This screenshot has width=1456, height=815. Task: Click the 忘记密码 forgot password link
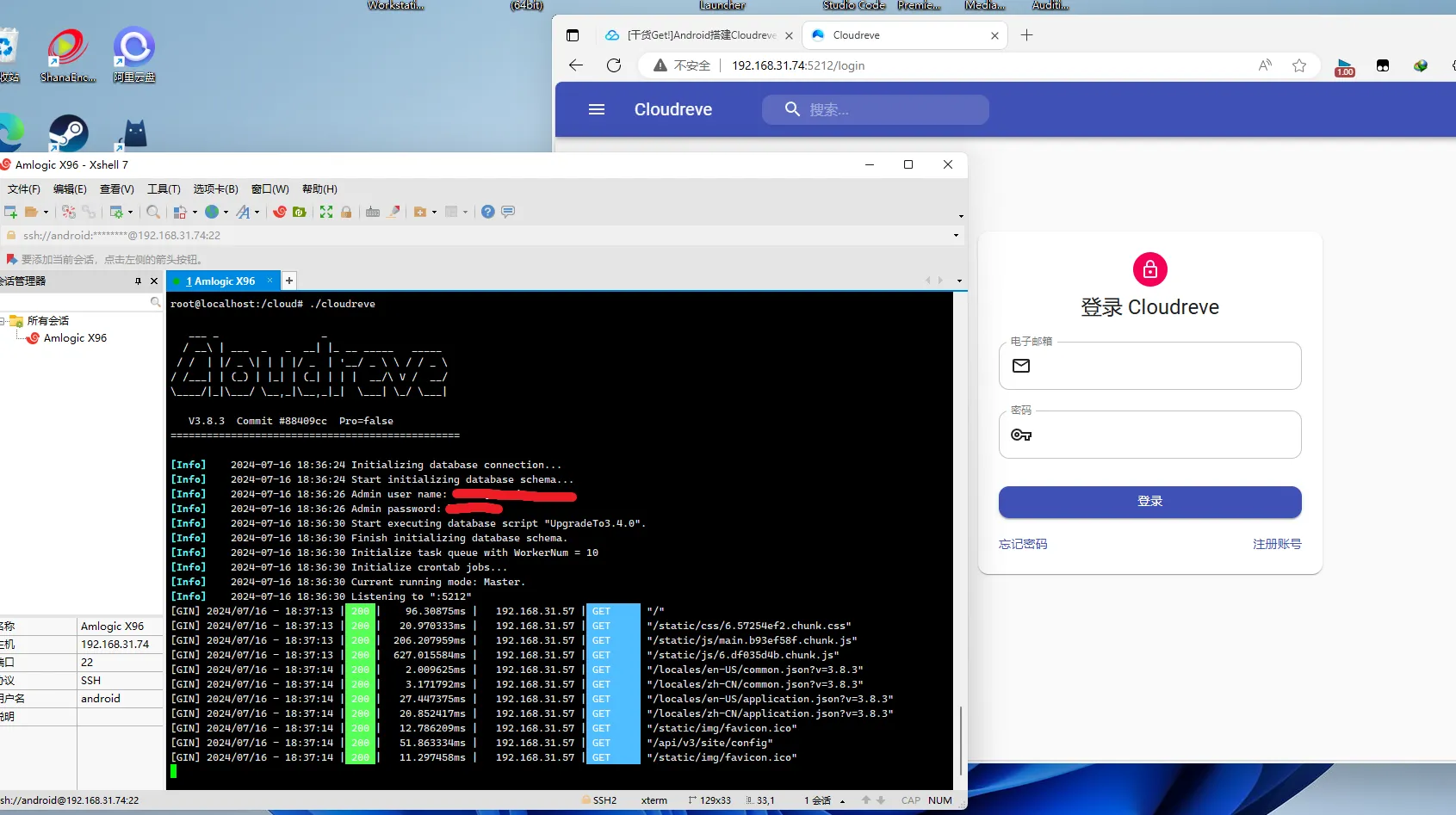[x=1023, y=544]
